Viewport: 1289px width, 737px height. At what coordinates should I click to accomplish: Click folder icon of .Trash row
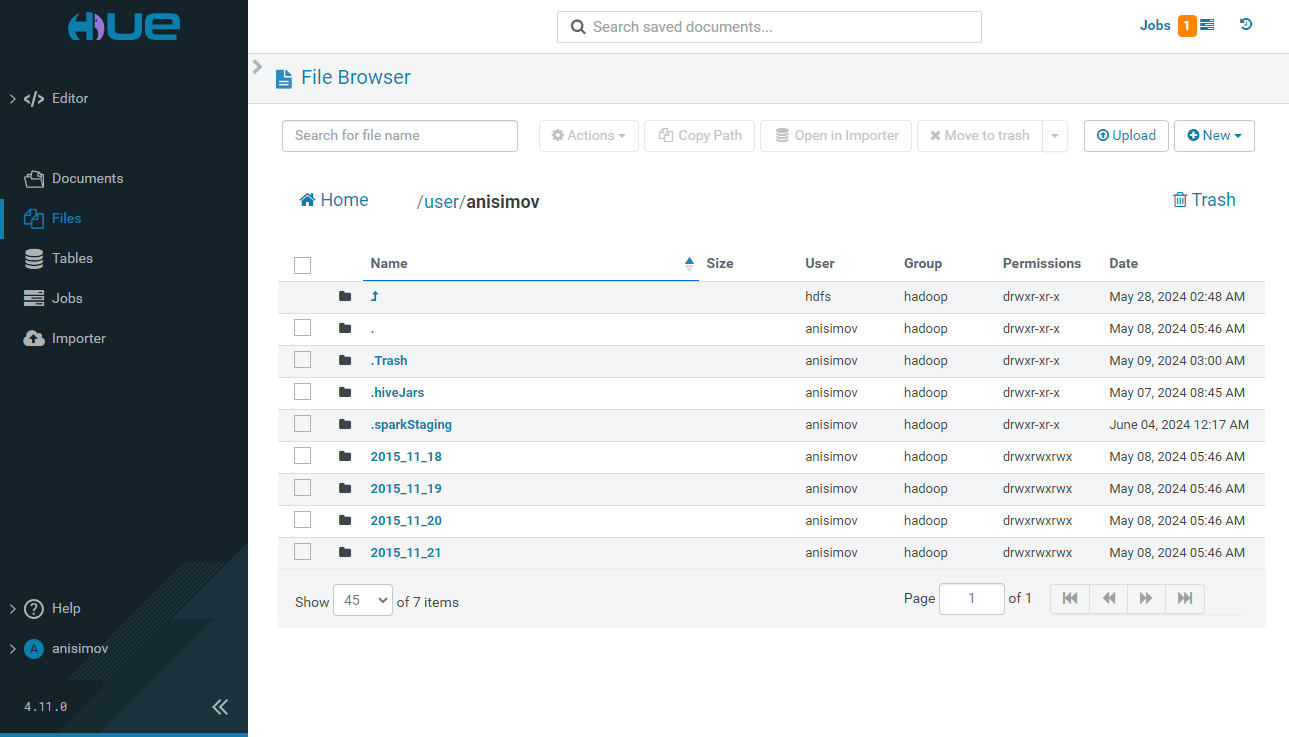[x=345, y=360]
